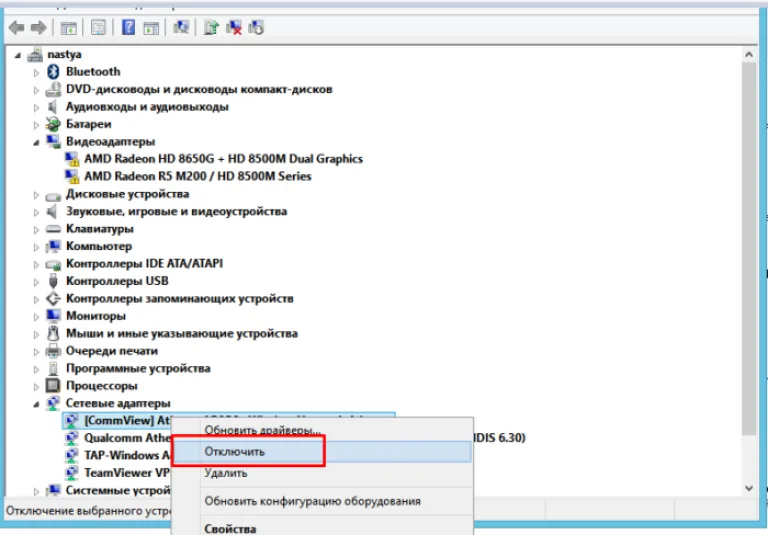Image resolution: width=768 pixels, height=535 pixels.
Task: Expand the Мониторы category
Action: pyautogui.click(x=36, y=317)
